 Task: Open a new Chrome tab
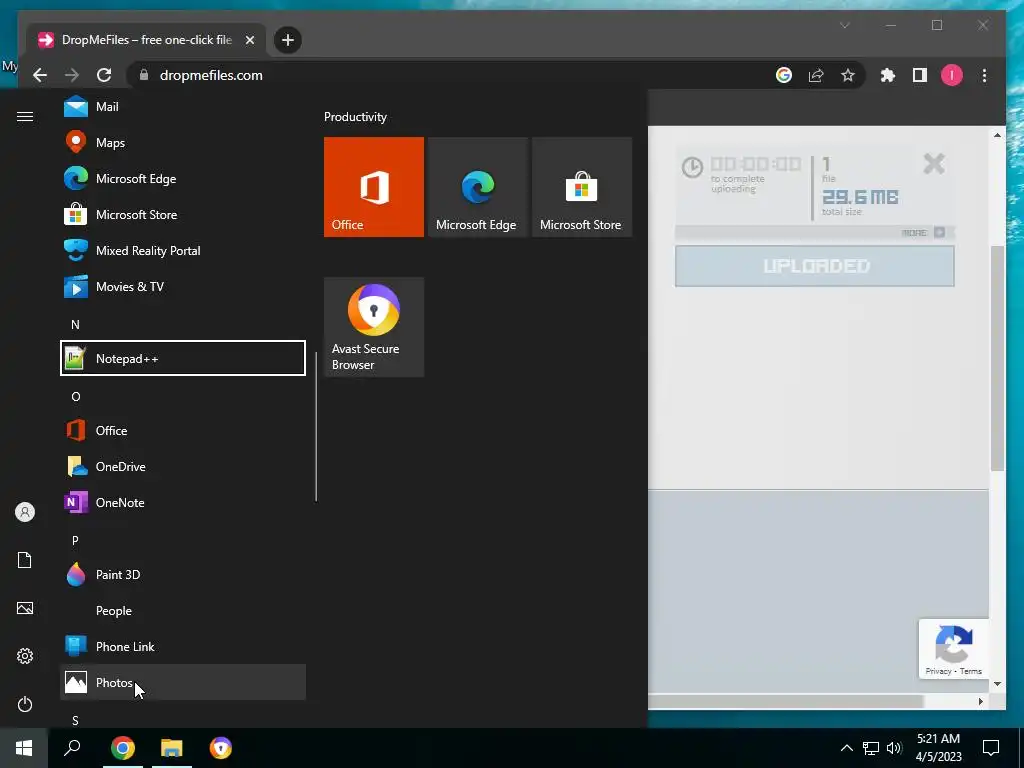pyautogui.click(x=287, y=40)
